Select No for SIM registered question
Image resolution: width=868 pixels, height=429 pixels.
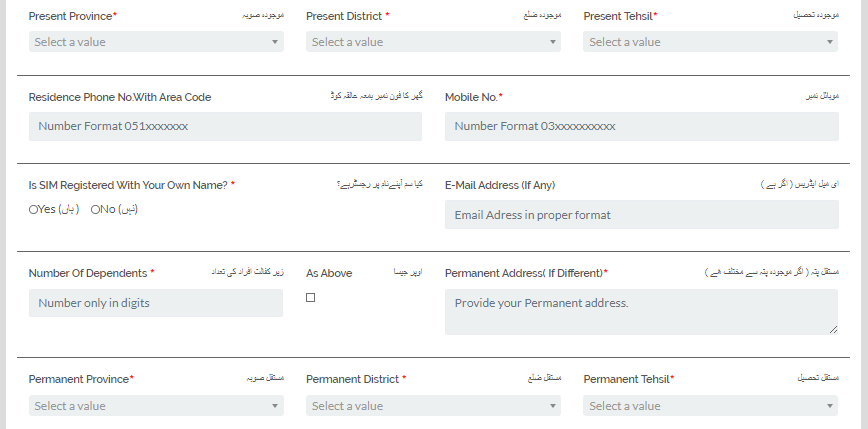click(96, 210)
